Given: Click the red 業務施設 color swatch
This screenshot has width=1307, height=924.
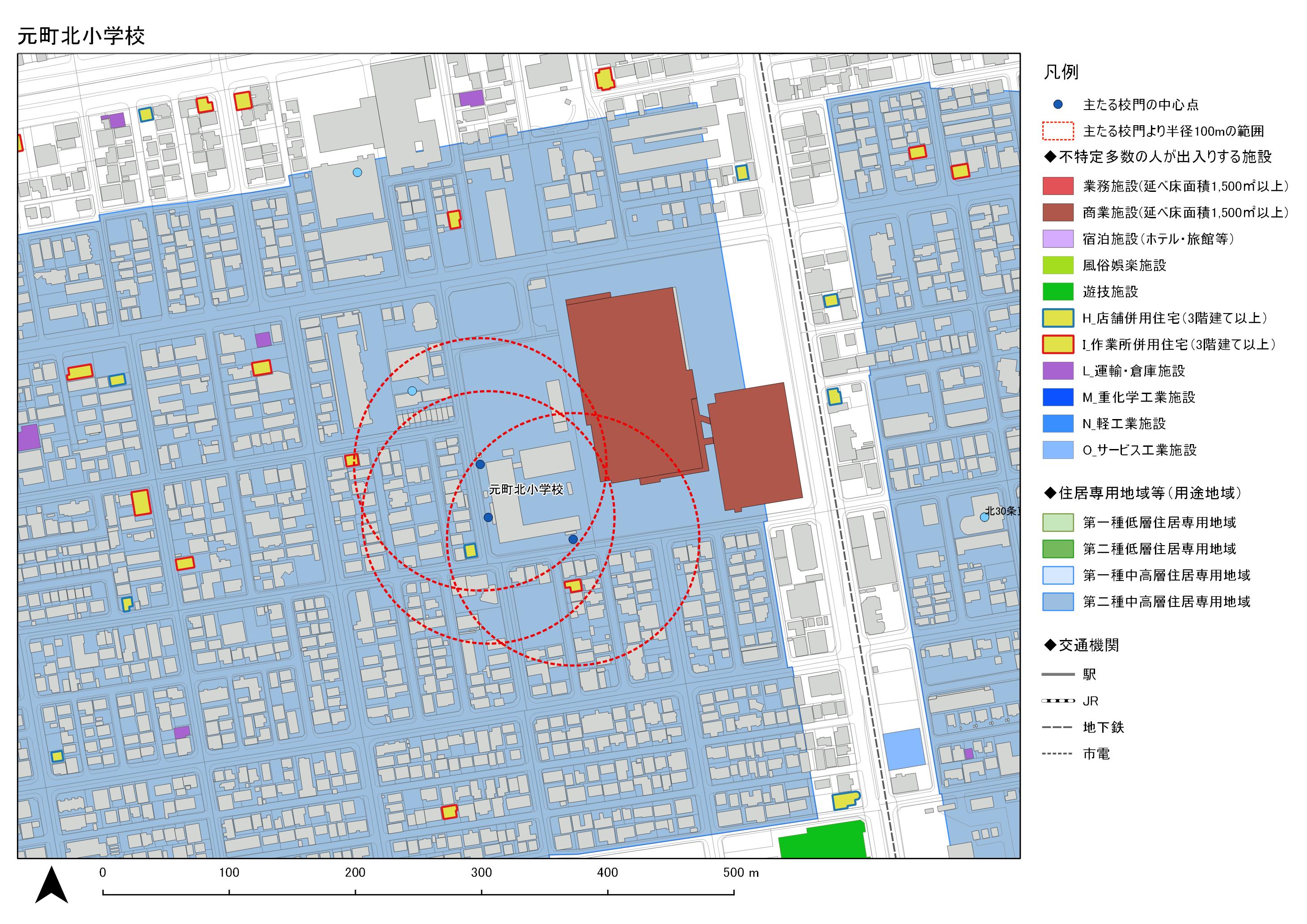Looking at the screenshot, I should [x=1057, y=186].
